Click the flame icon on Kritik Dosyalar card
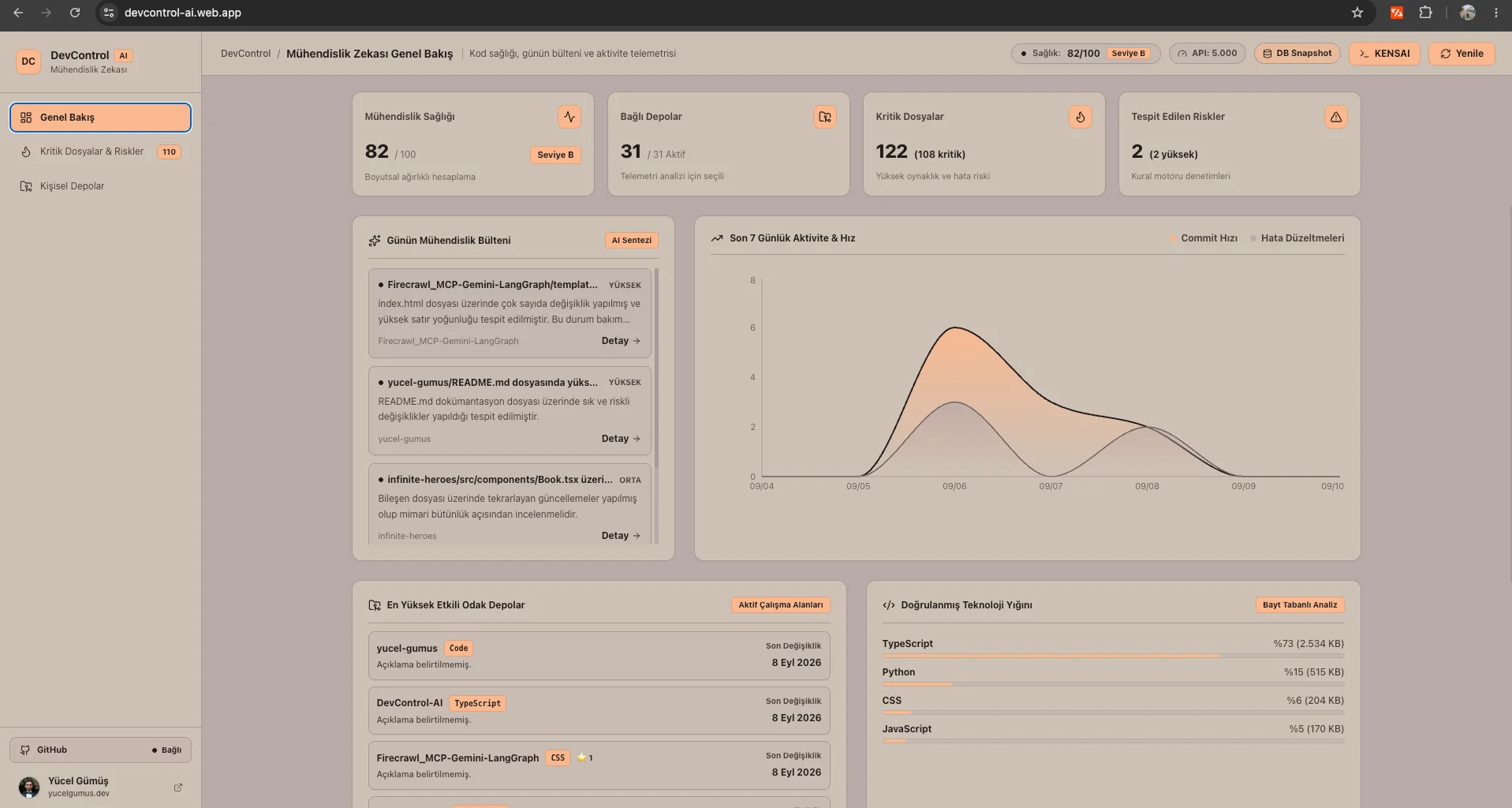Image resolution: width=1512 pixels, height=808 pixels. click(x=1081, y=117)
